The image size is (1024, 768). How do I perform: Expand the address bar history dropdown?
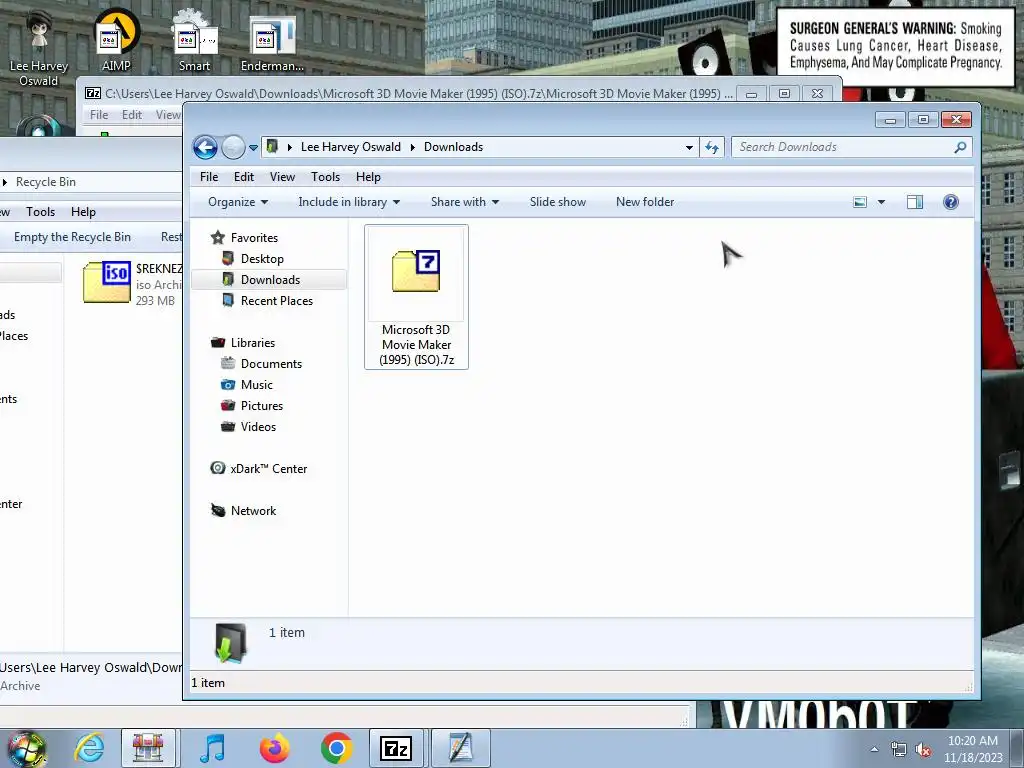(x=689, y=148)
